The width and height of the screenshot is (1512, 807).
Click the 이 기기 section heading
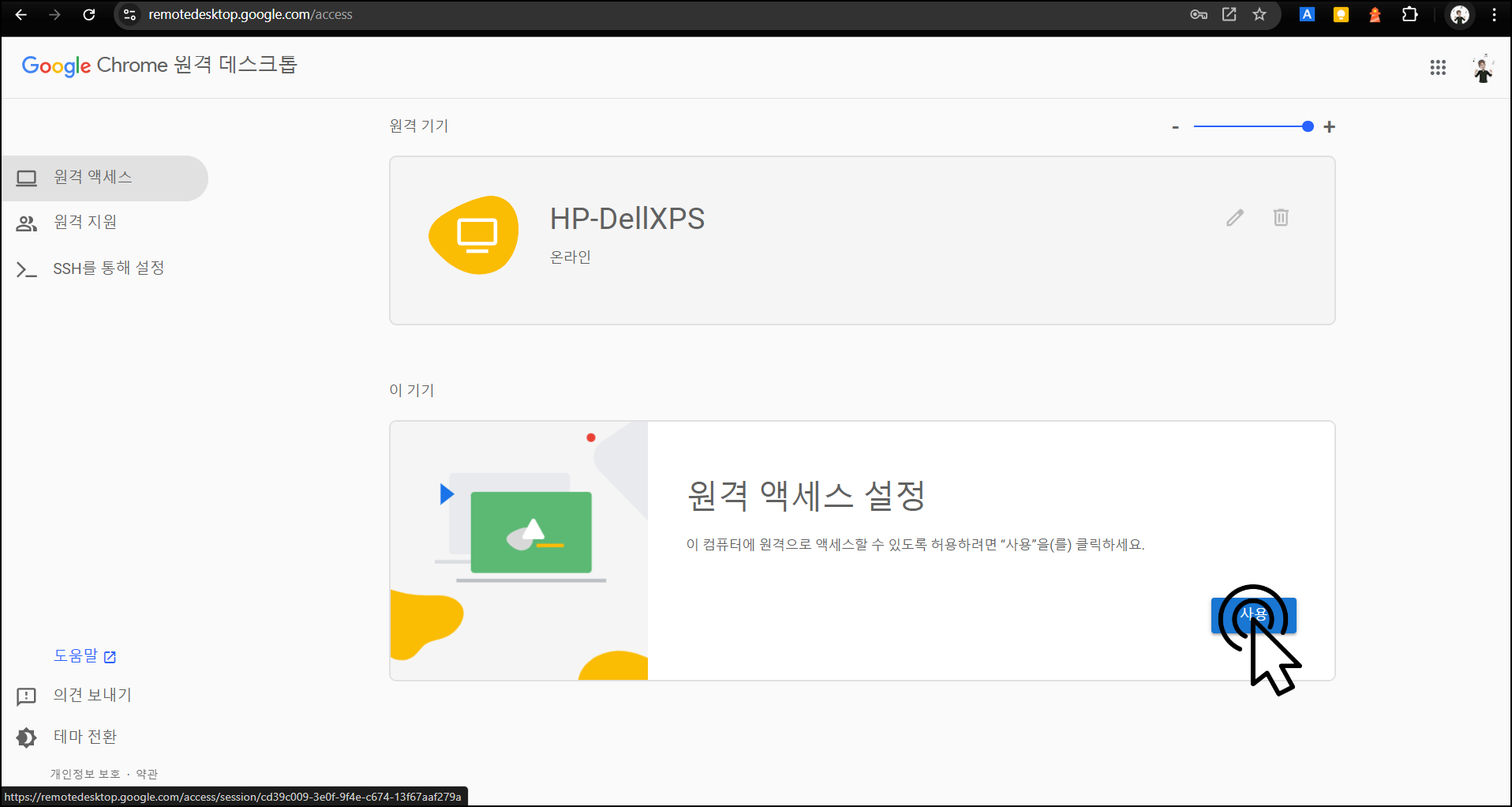pyautogui.click(x=412, y=390)
